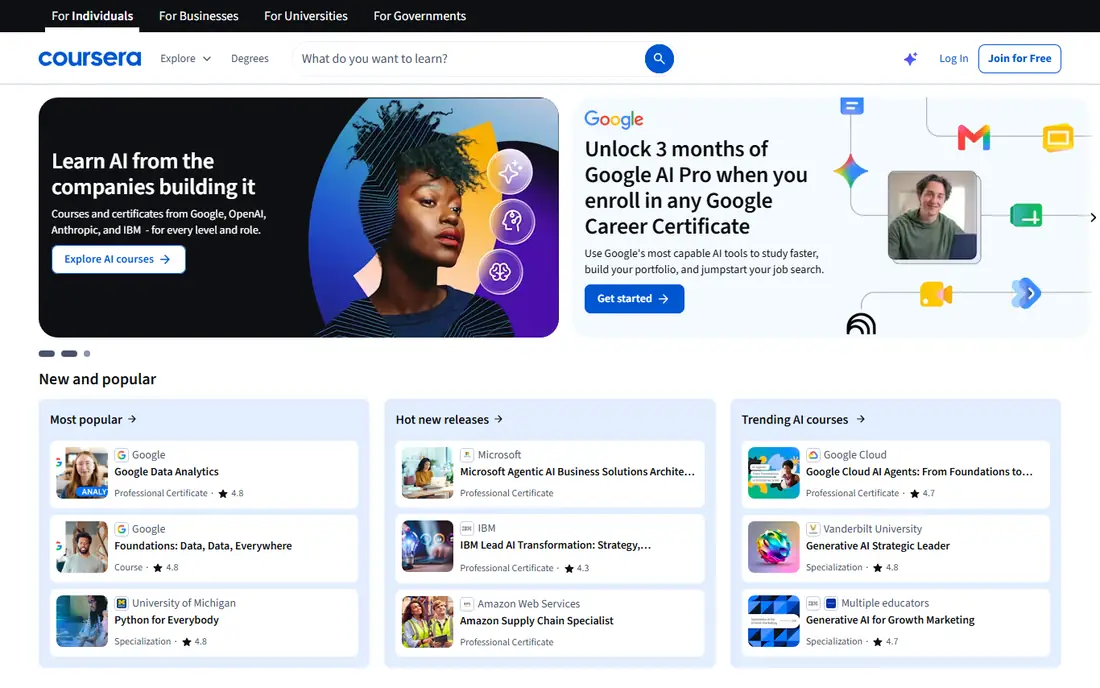Select third carousel indicator dot
This screenshot has width=1100, height=688.
click(87, 353)
